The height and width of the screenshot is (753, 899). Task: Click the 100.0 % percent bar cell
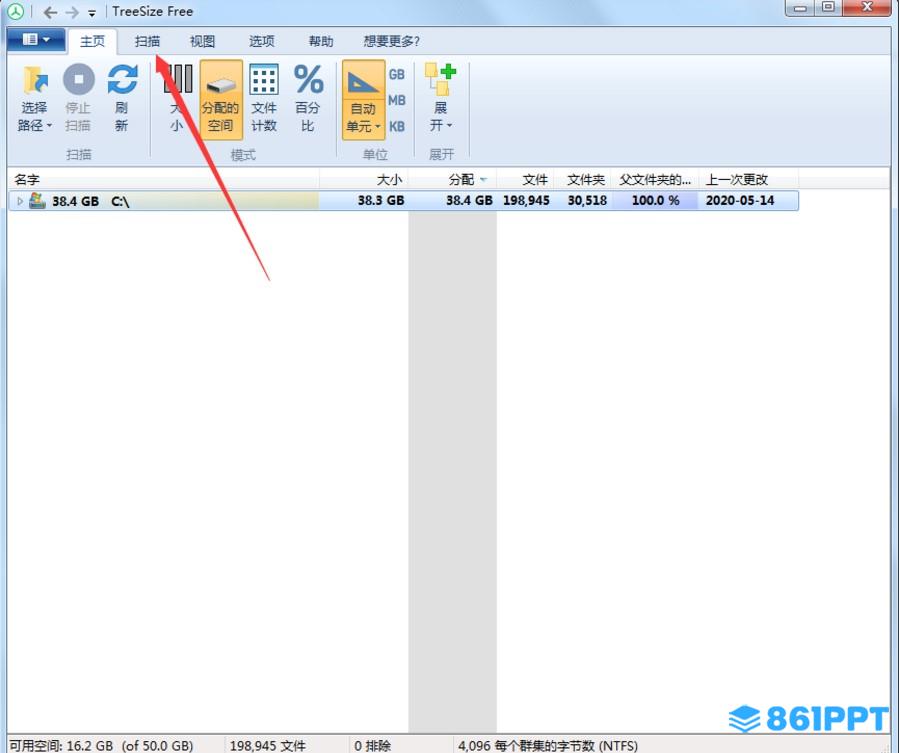655,201
